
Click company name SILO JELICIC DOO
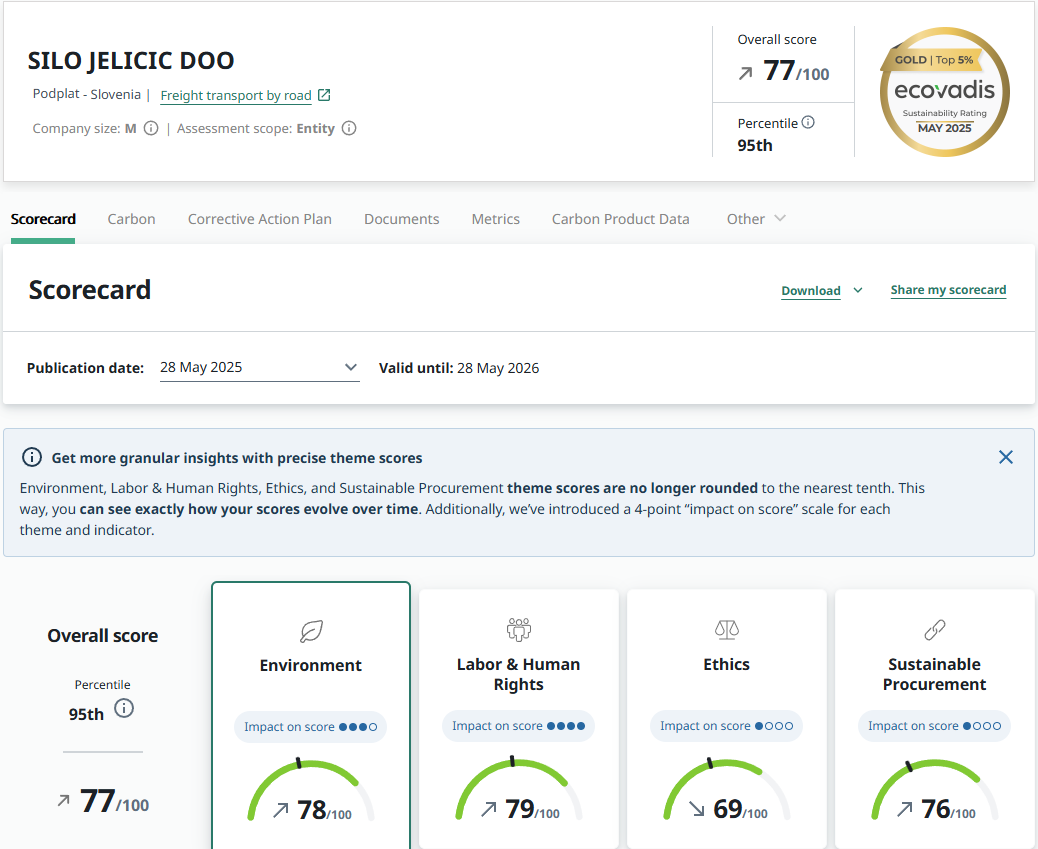[x=130, y=60]
